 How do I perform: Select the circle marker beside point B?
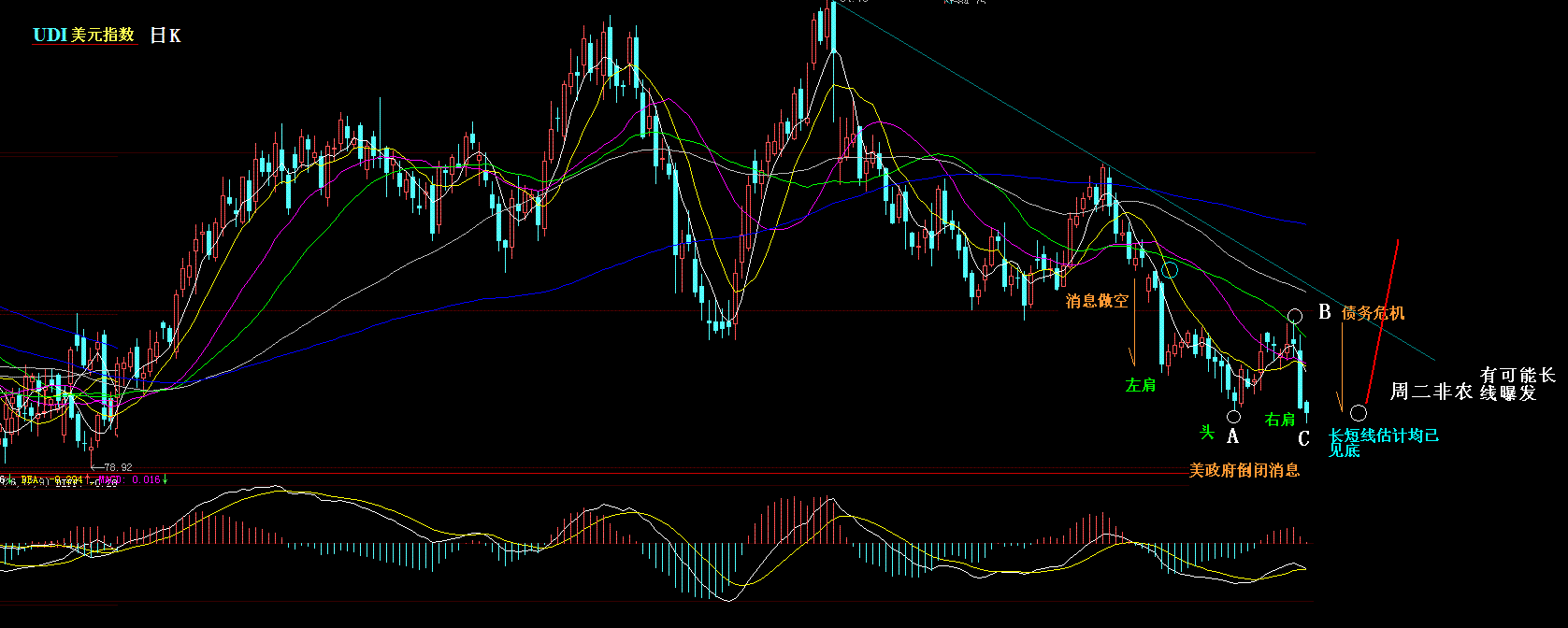pos(1295,316)
